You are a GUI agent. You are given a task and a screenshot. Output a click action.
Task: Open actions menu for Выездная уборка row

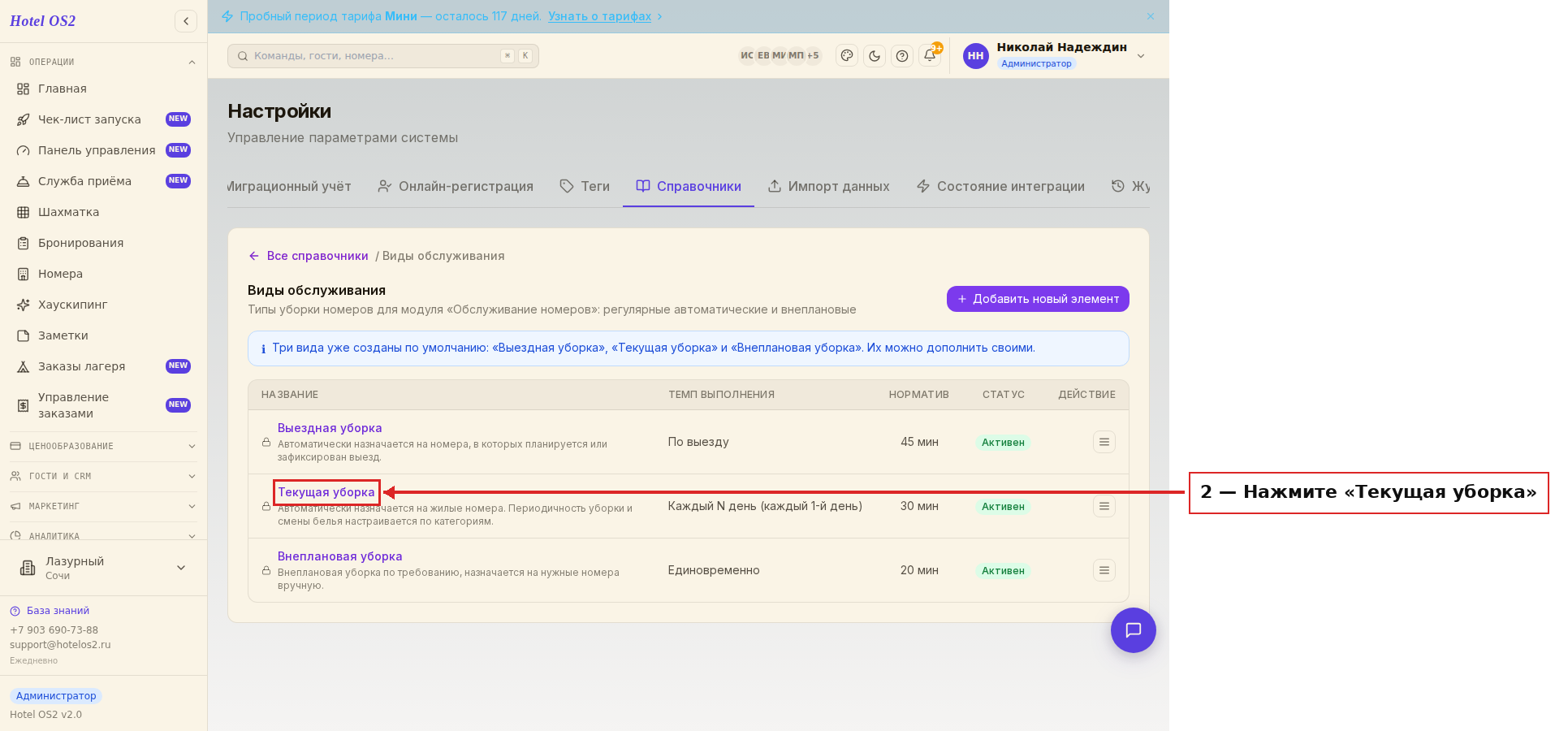1104,442
